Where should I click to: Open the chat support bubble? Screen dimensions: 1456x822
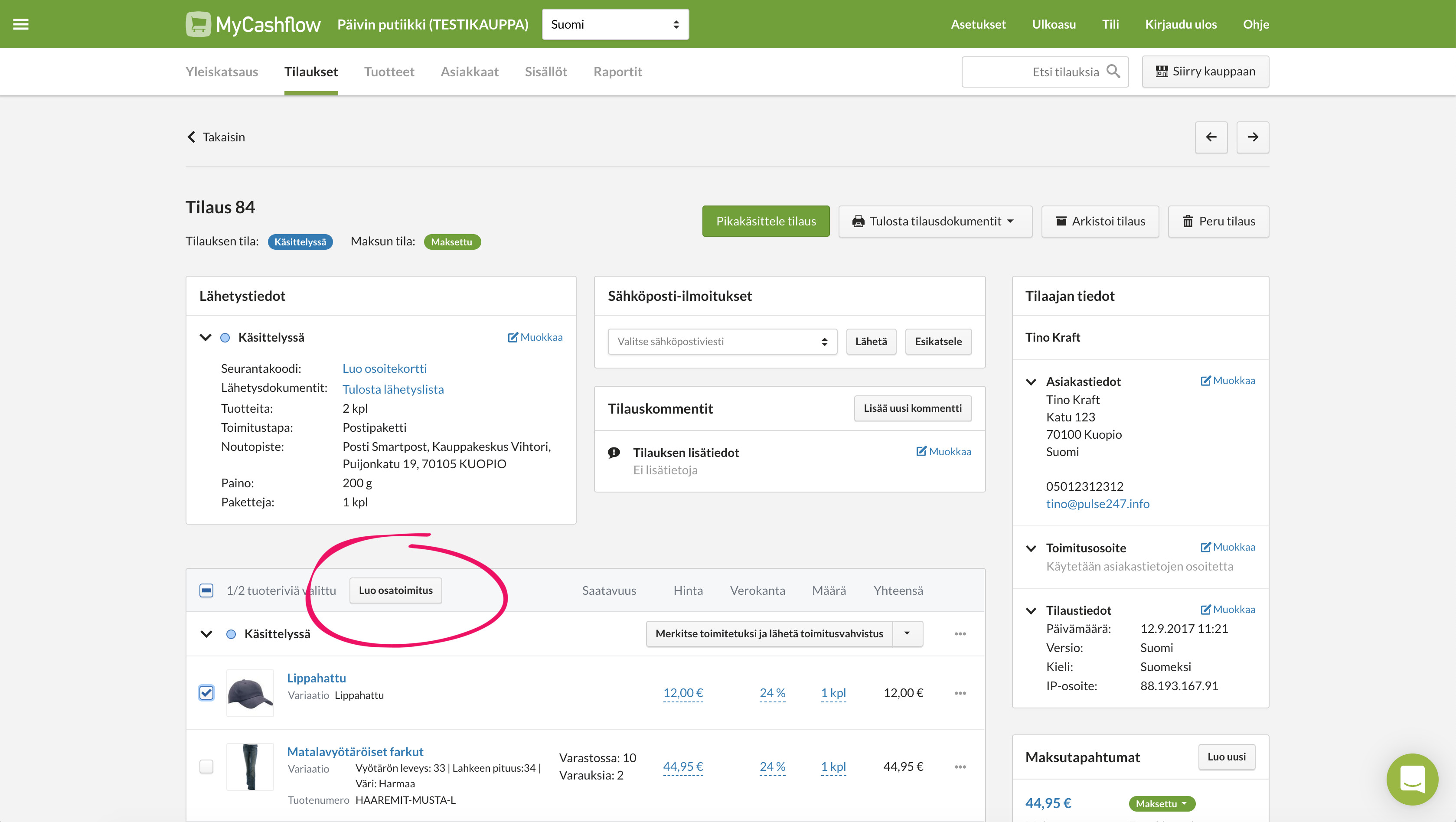tap(1412, 779)
